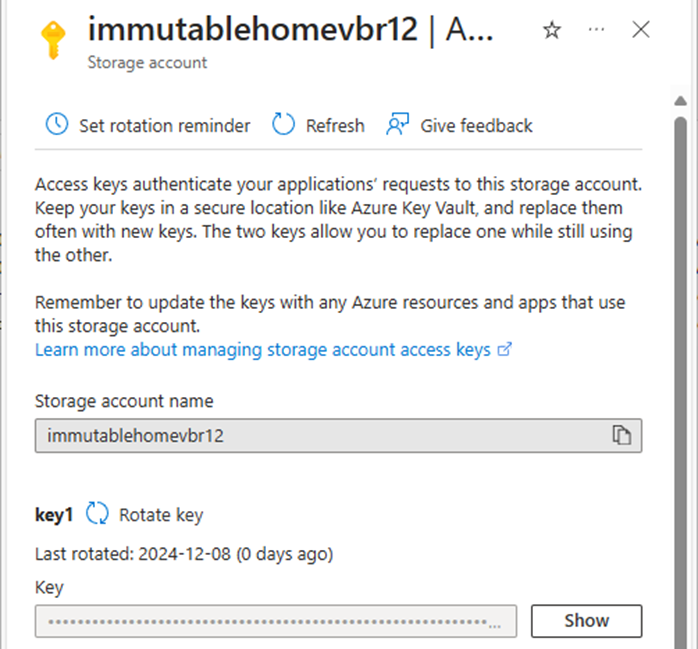This screenshot has height=649, width=698.
Task: Select the Set rotation reminder text label
Action: point(165,126)
